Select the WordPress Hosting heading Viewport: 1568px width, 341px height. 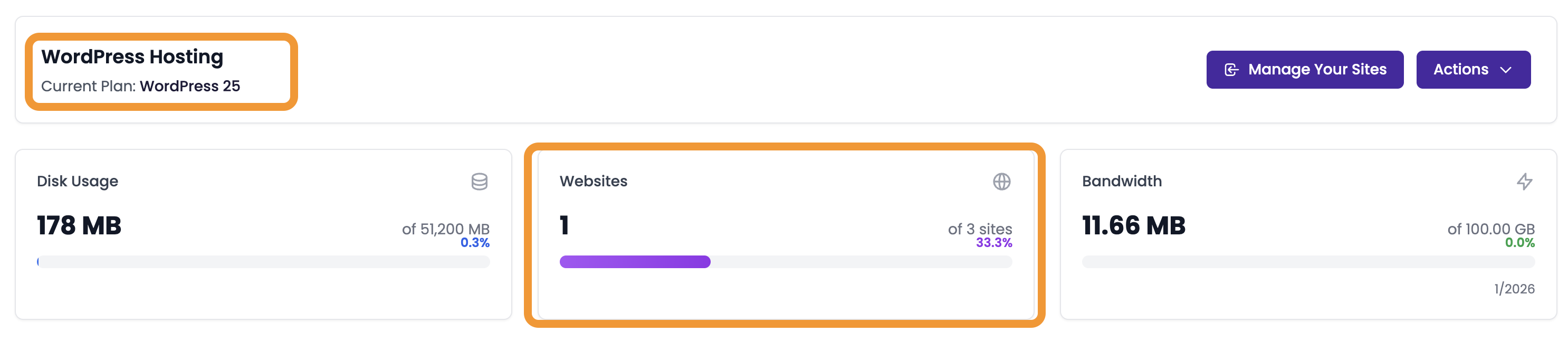[132, 56]
